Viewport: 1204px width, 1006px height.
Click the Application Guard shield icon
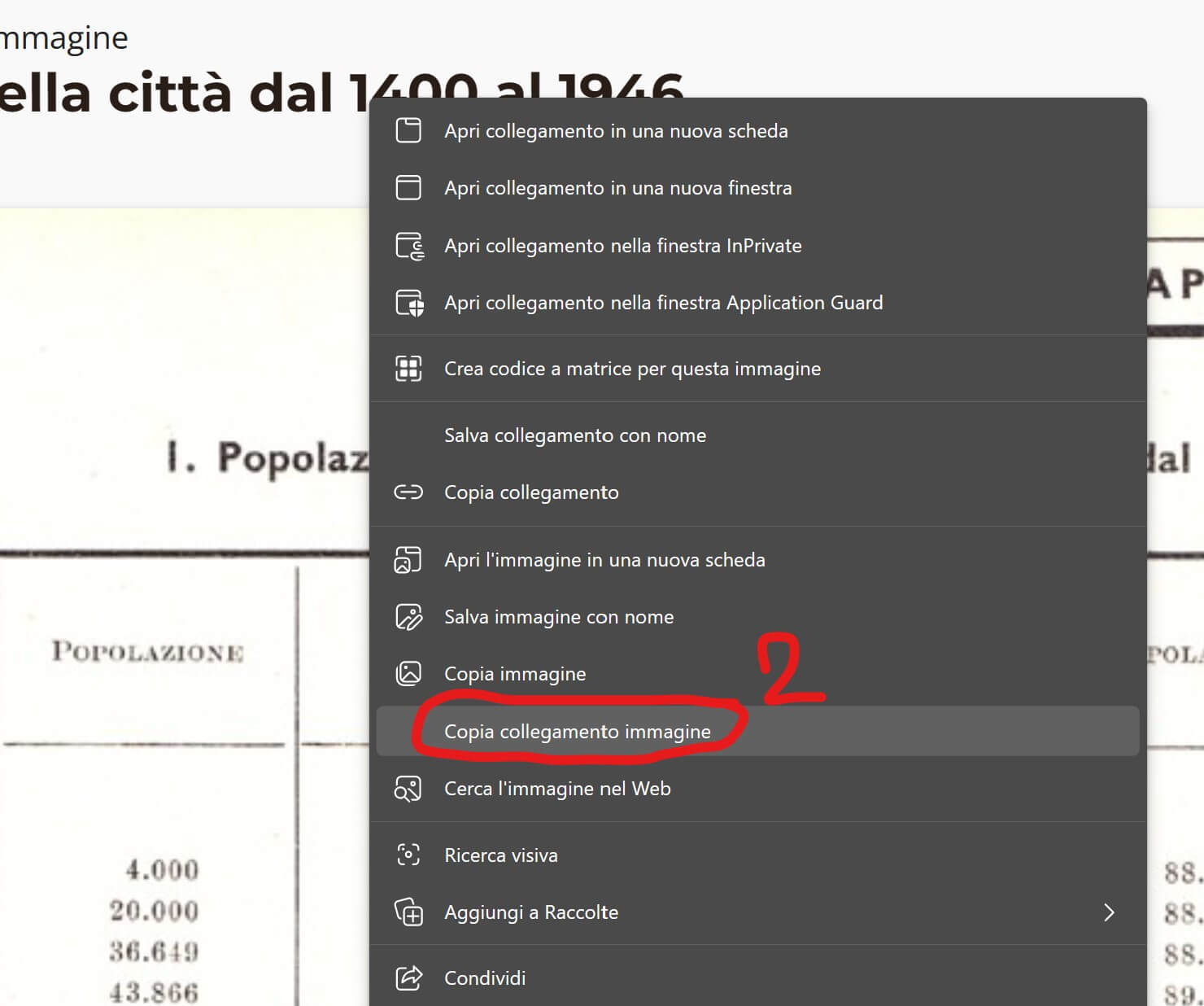pyautogui.click(x=408, y=303)
